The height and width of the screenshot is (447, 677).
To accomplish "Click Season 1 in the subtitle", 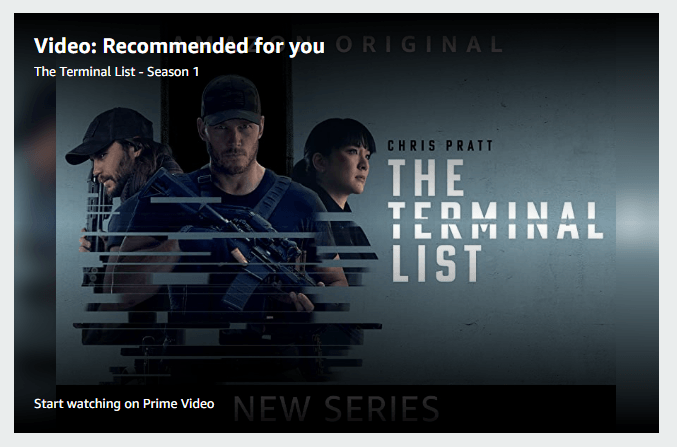I will (173, 71).
